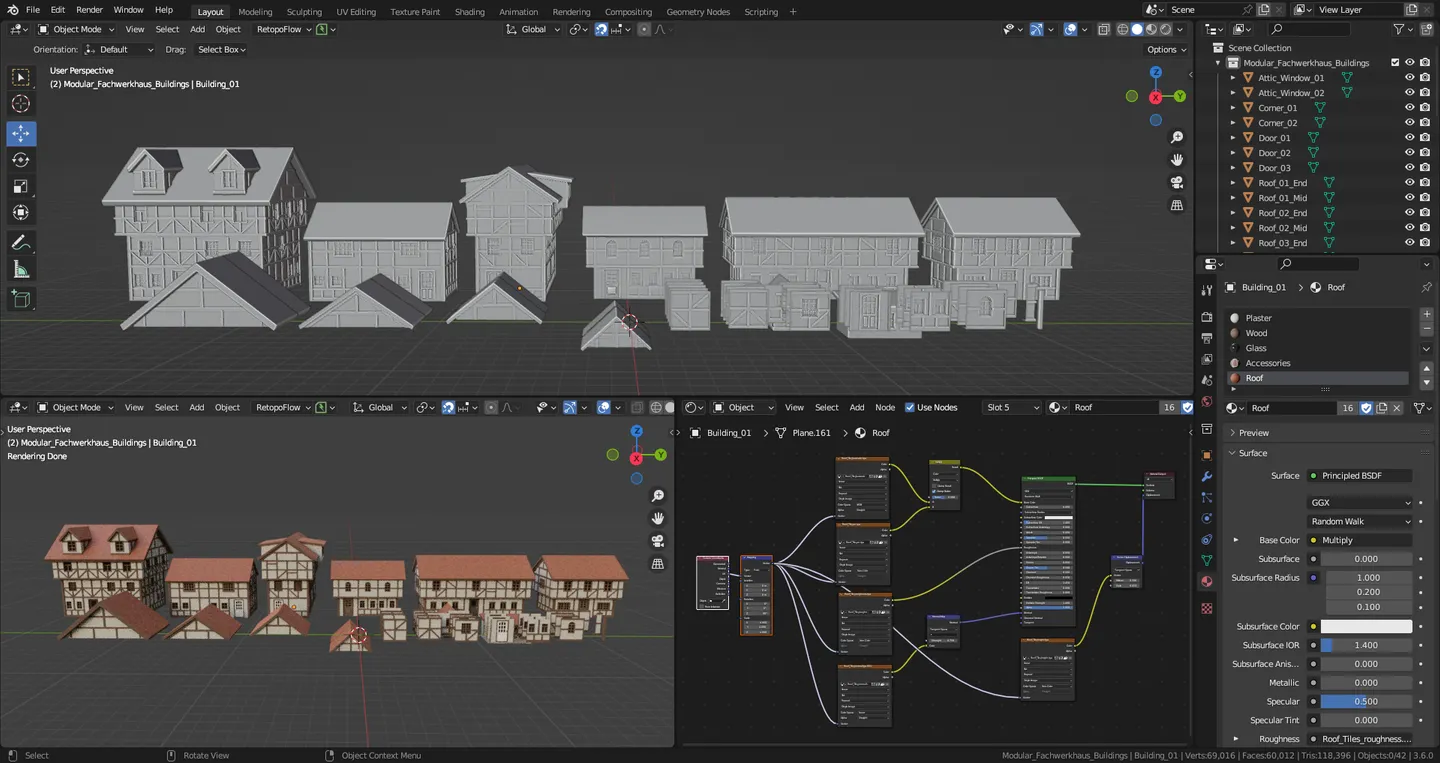Screen dimensions: 1440x763
Task: Disable Door_02 in renders via camera icon
Action: pos(1424,153)
